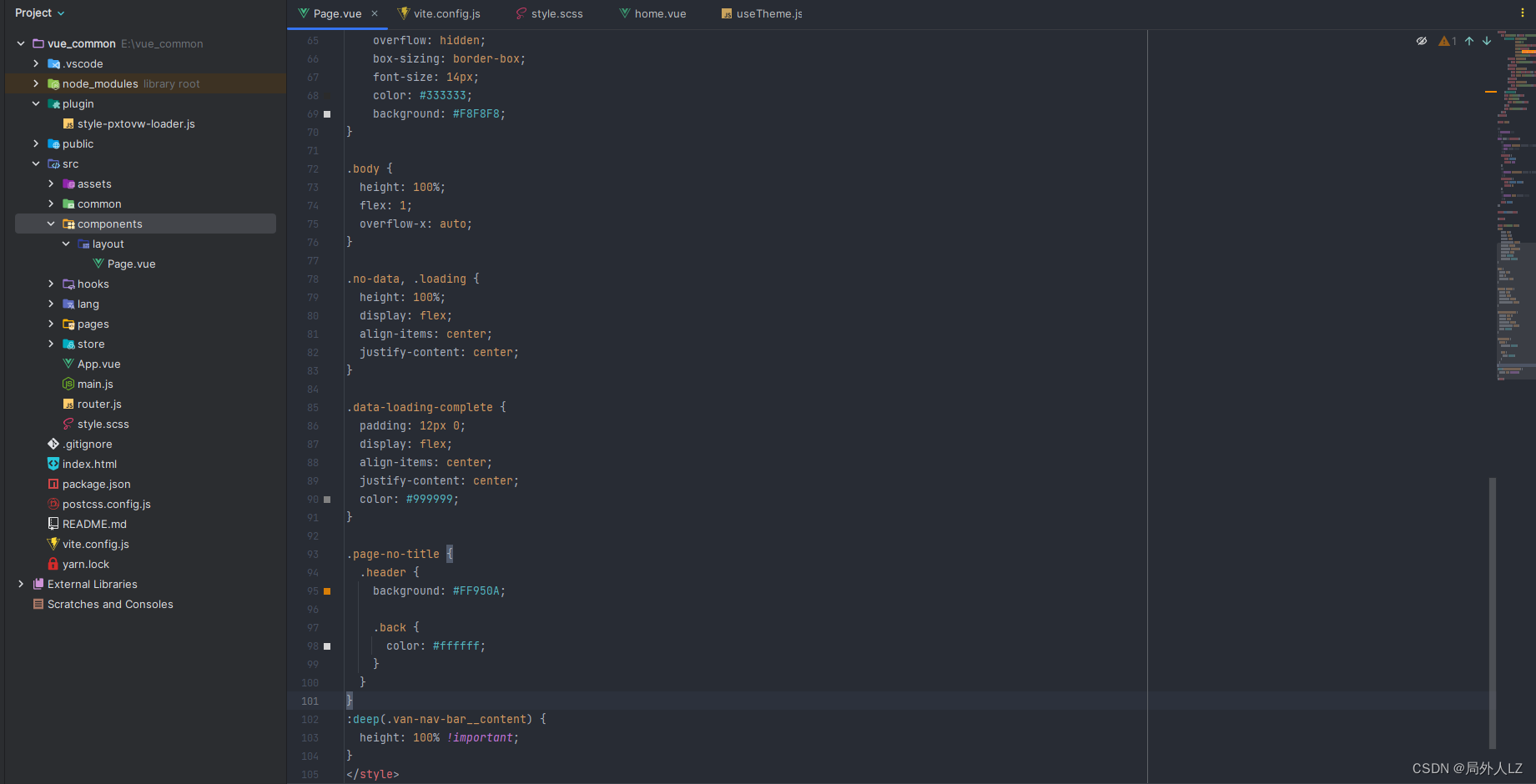This screenshot has height=784, width=1536.
Task: Click the store folder icon
Action: point(68,344)
